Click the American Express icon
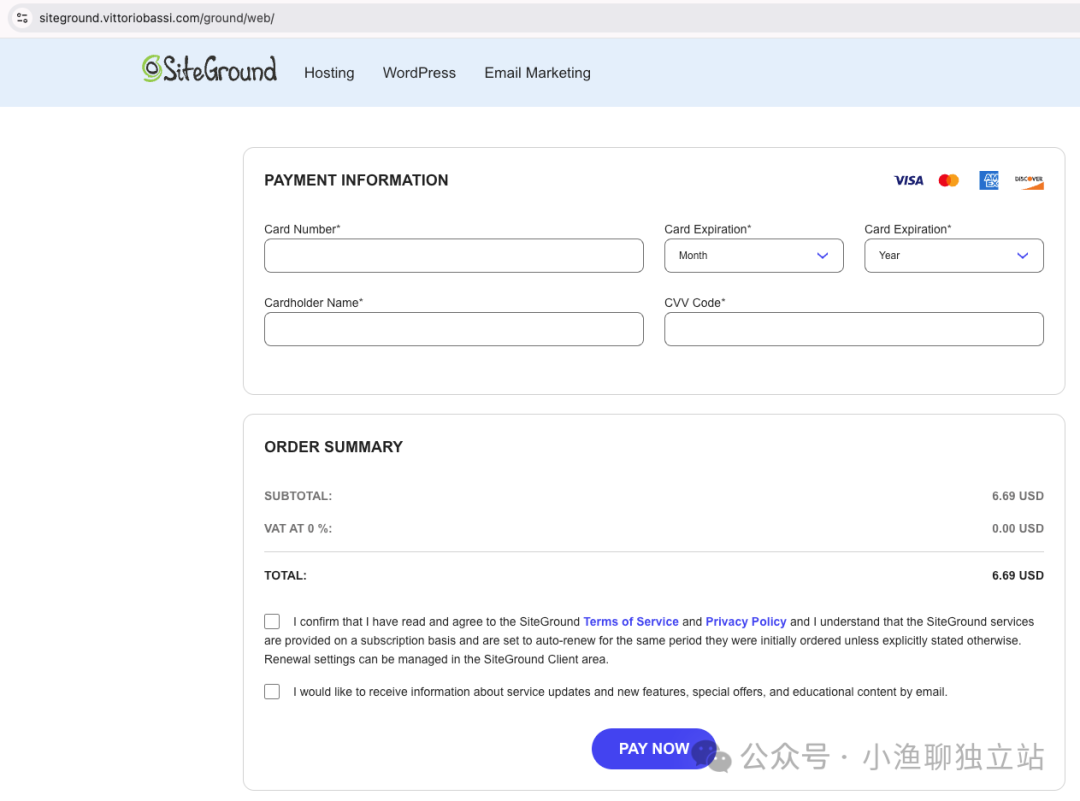The image size is (1080, 801). tap(988, 180)
